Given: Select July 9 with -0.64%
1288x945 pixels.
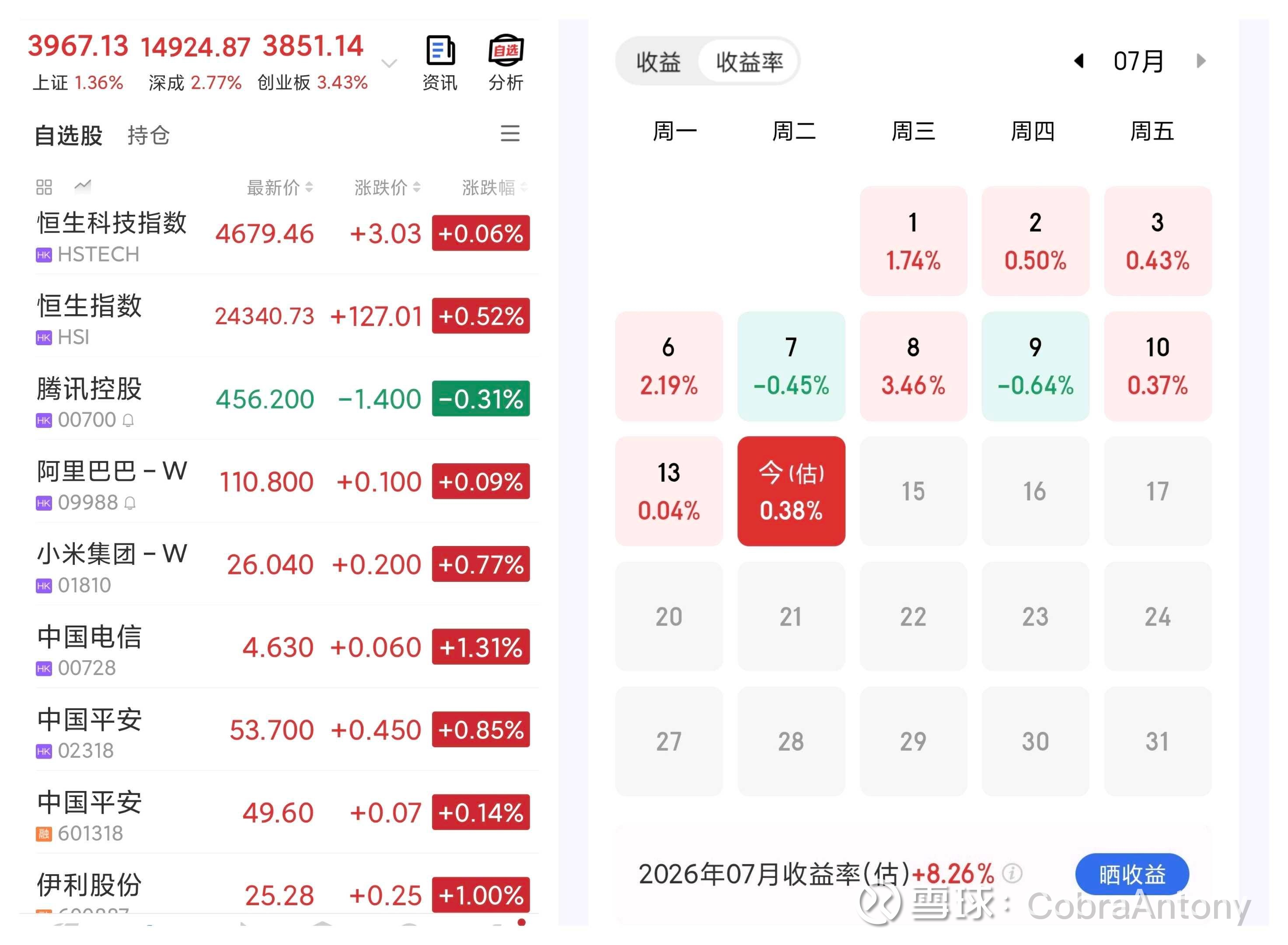Looking at the screenshot, I should (x=1035, y=366).
